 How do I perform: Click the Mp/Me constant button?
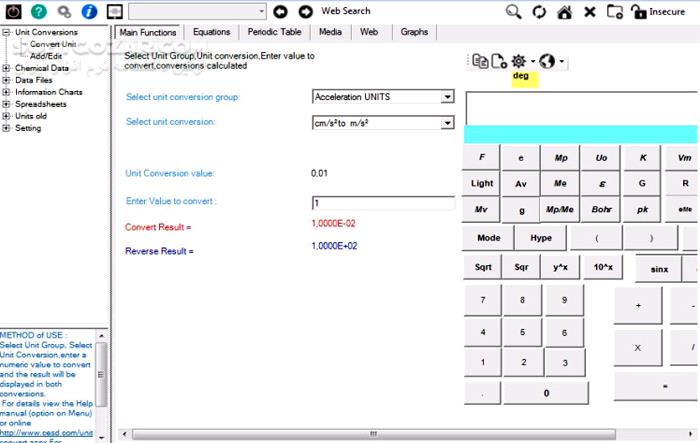click(x=560, y=209)
